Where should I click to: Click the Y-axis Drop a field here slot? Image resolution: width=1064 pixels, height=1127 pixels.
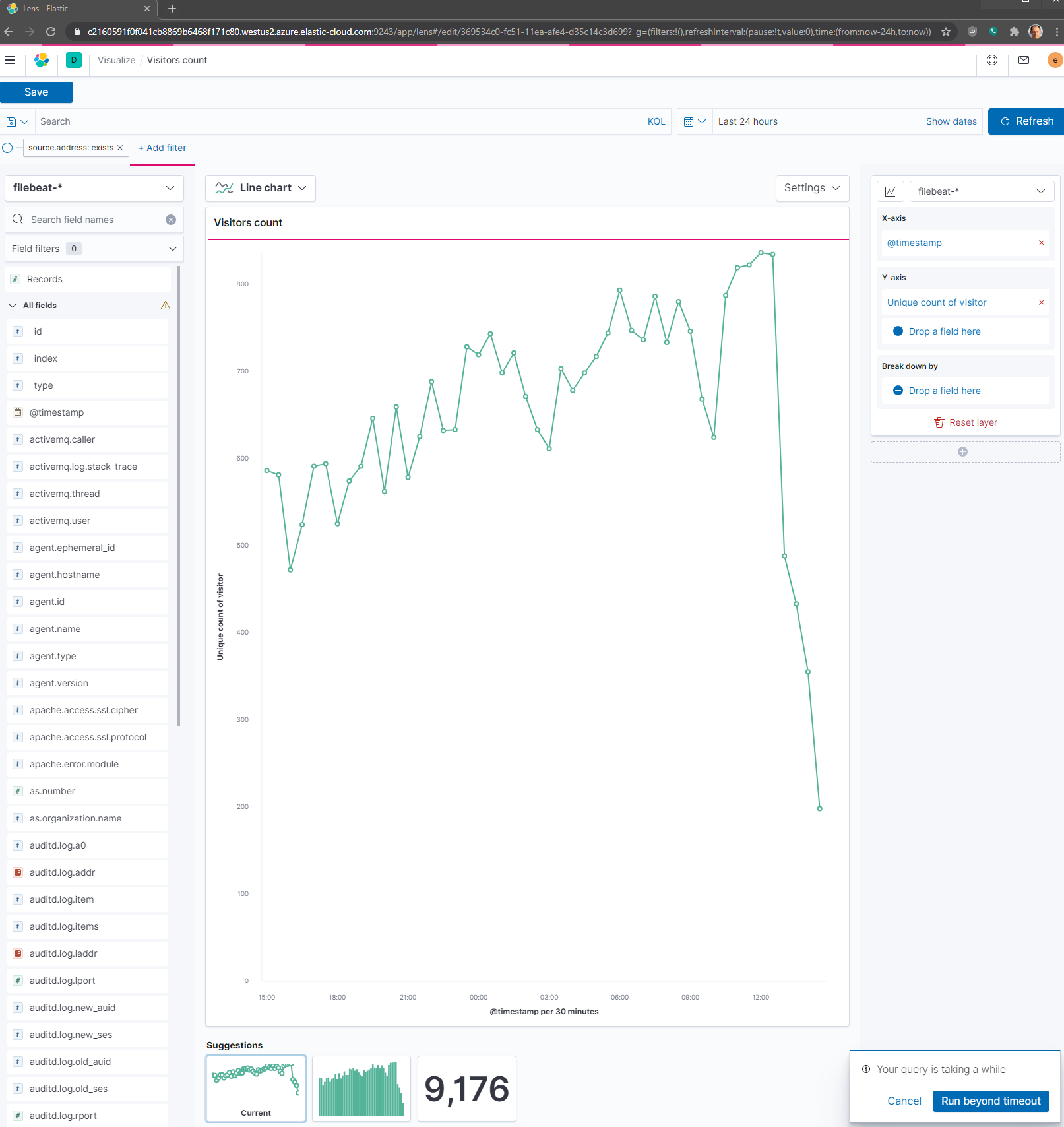click(x=966, y=331)
